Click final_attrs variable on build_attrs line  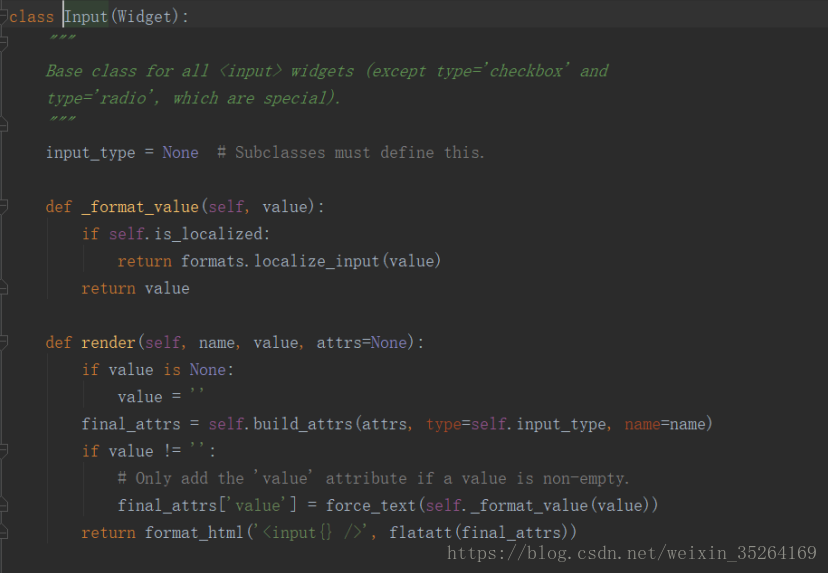tap(130, 424)
